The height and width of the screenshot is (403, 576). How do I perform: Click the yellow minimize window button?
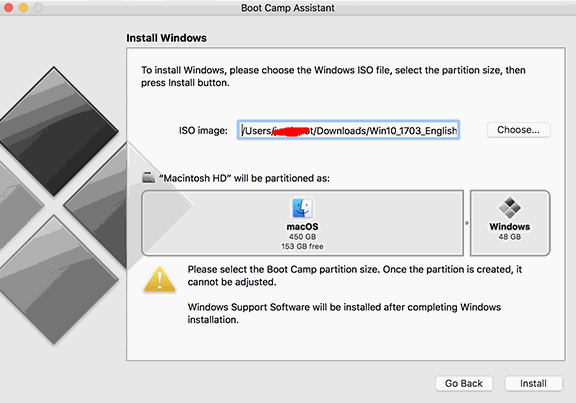[x=24, y=7]
